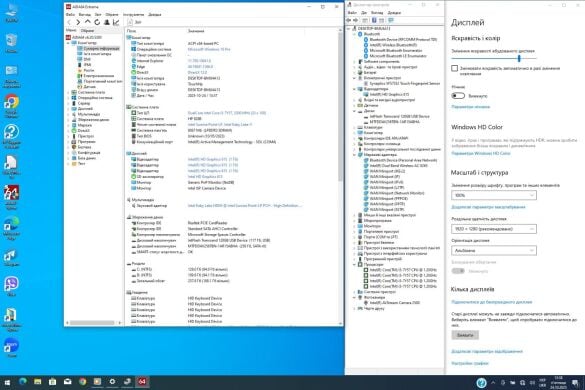Open the Параметри Windows HD Color link
Viewport: 585px width, 390px height.
click(x=481, y=153)
